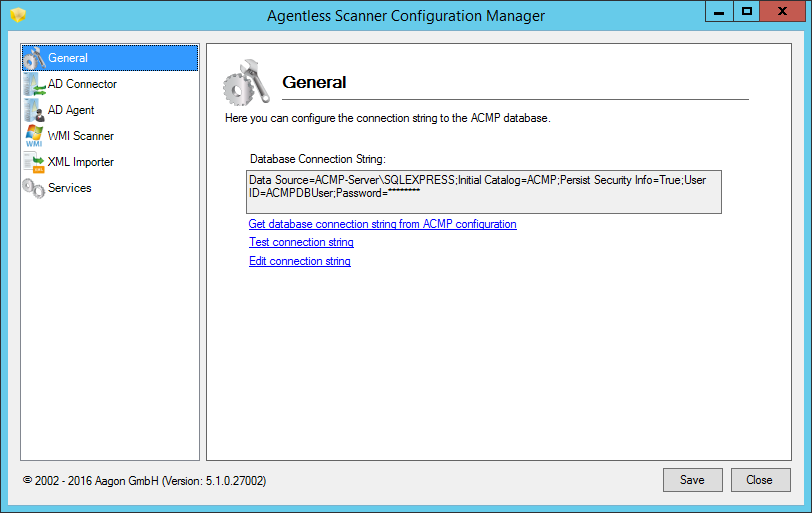Click the large gear-and-wrench header icon
Screen dimensions: 812x513
246,83
